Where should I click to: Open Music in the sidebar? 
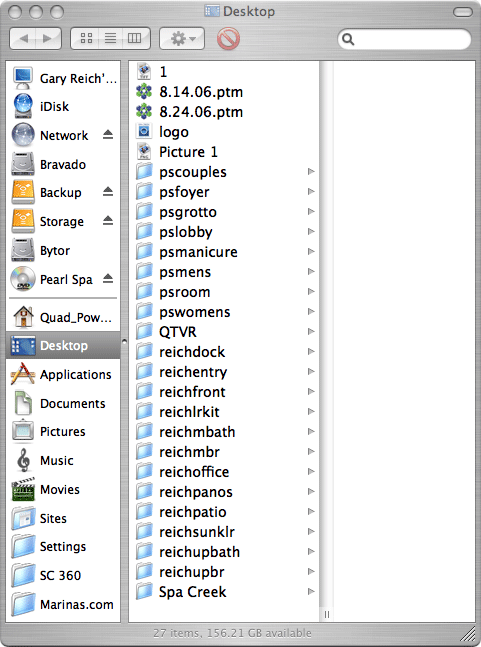point(64,460)
